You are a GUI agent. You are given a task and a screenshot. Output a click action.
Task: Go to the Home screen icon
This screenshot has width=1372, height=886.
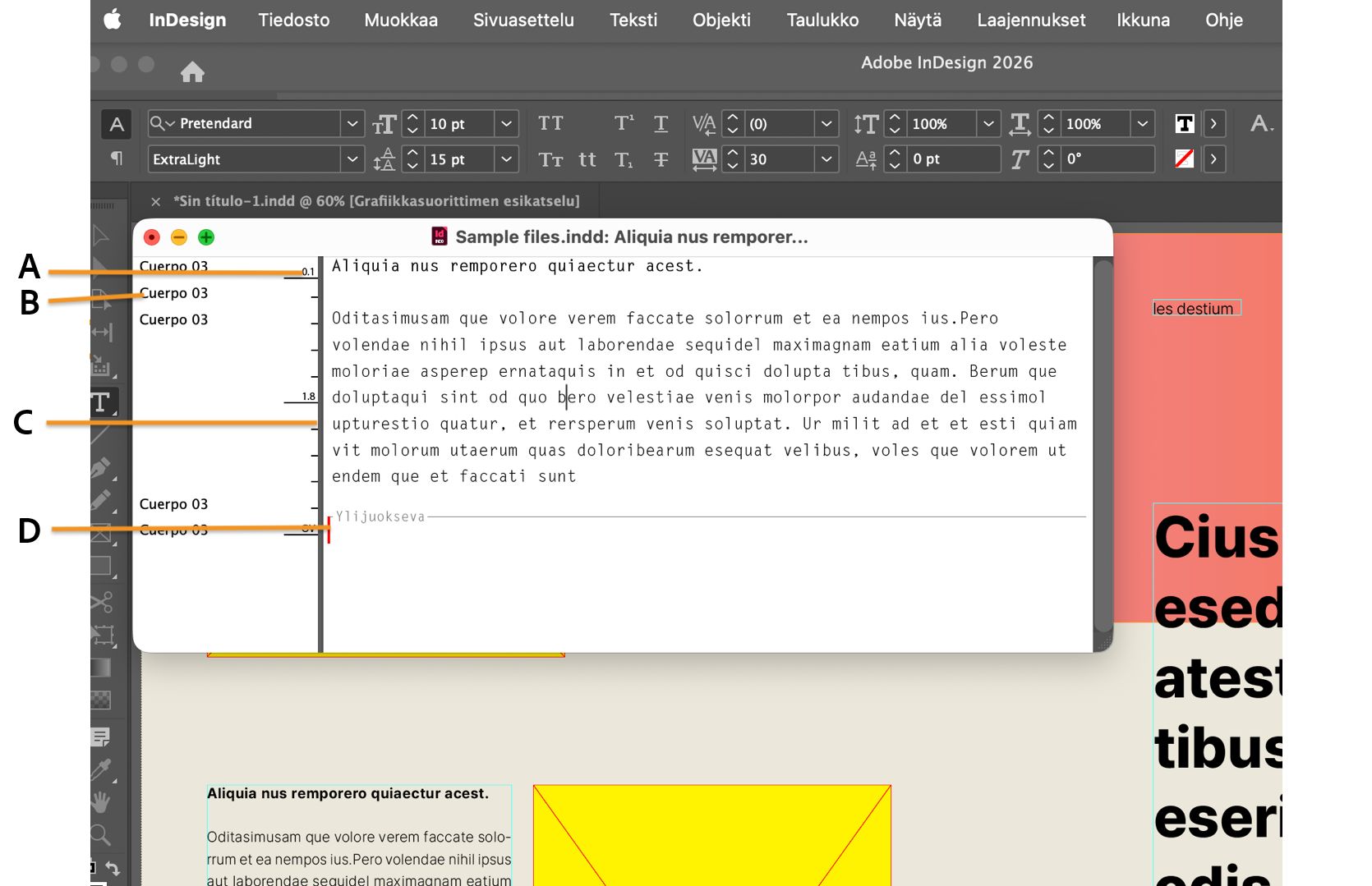[x=192, y=72]
